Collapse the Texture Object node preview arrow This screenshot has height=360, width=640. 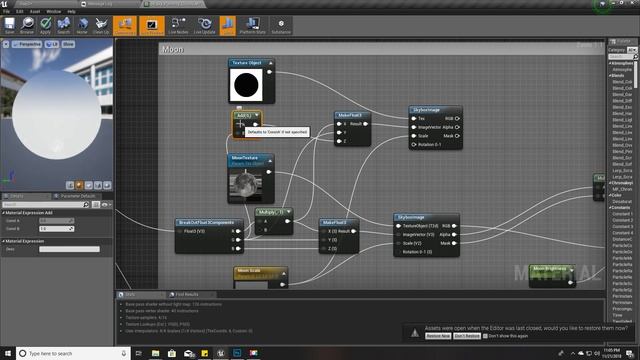click(x=271, y=63)
